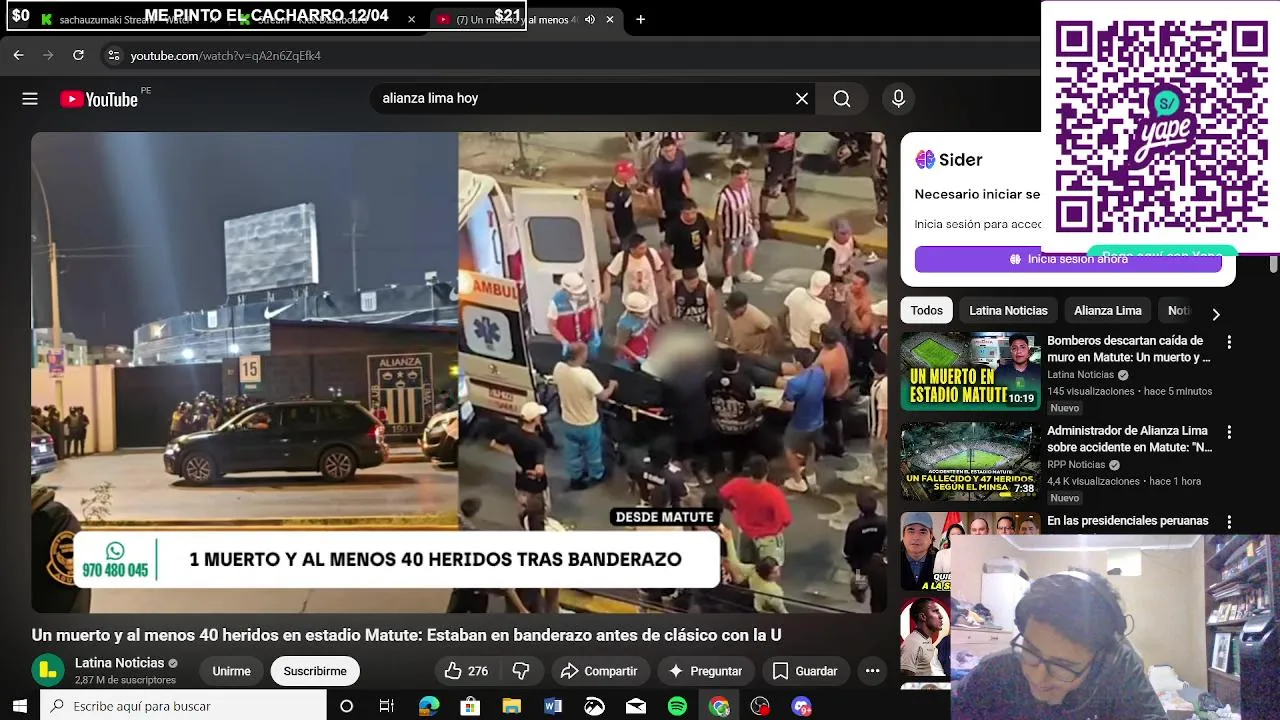Open Spotify from the taskbar
Screen dimensions: 1280x720
click(x=677, y=706)
